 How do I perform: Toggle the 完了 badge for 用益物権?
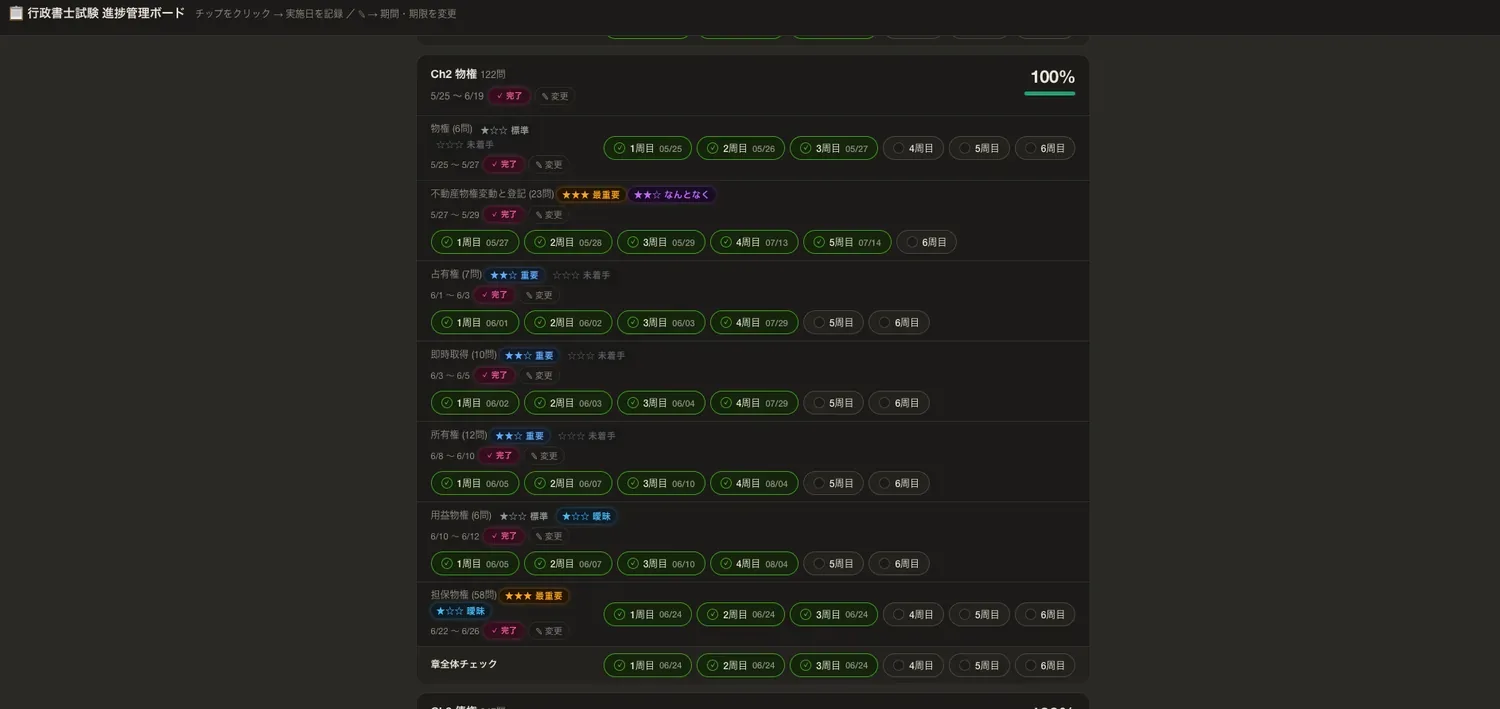tap(504, 536)
